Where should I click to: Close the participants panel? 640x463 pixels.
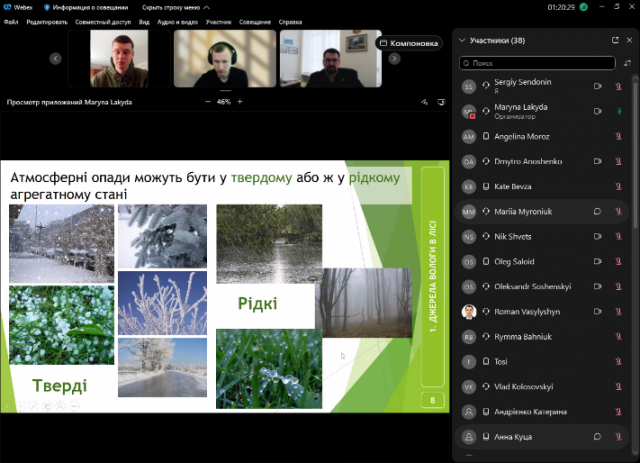coord(629,40)
